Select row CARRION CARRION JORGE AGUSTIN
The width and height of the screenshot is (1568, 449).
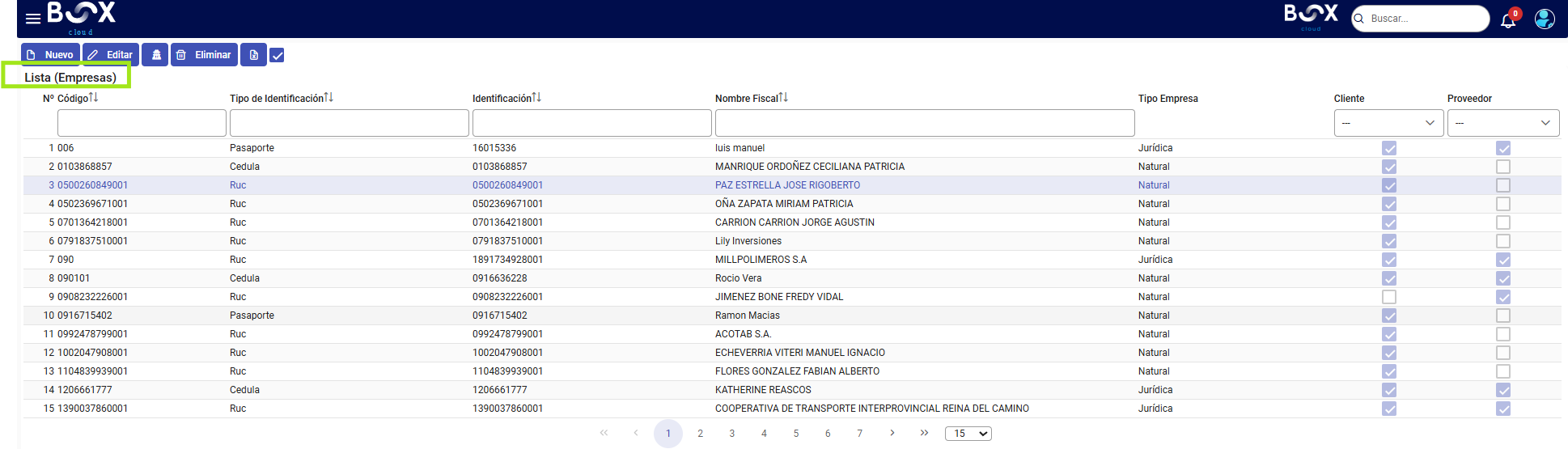point(792,222)
